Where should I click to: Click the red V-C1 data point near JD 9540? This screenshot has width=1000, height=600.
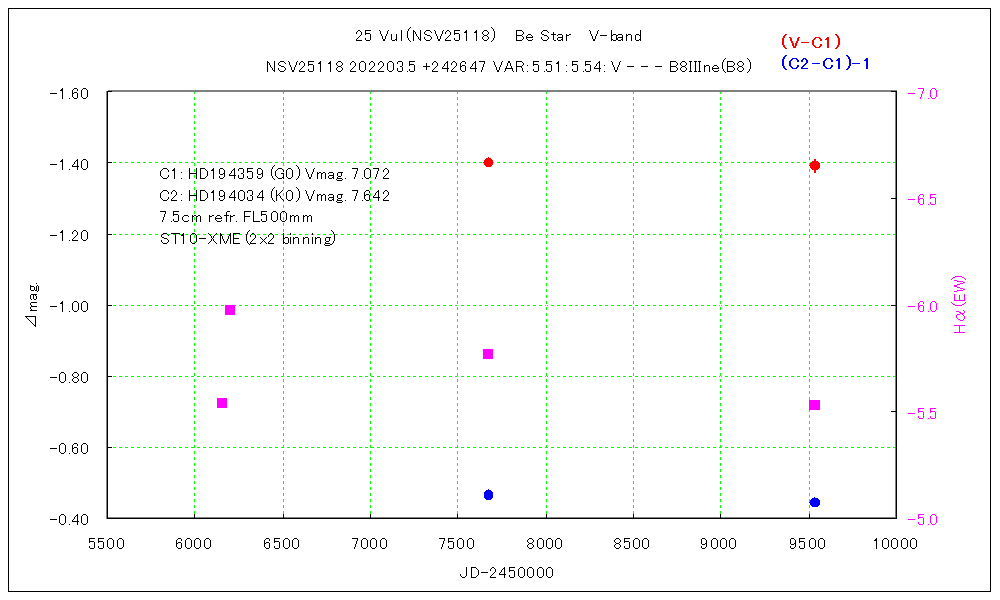point(815,165)
